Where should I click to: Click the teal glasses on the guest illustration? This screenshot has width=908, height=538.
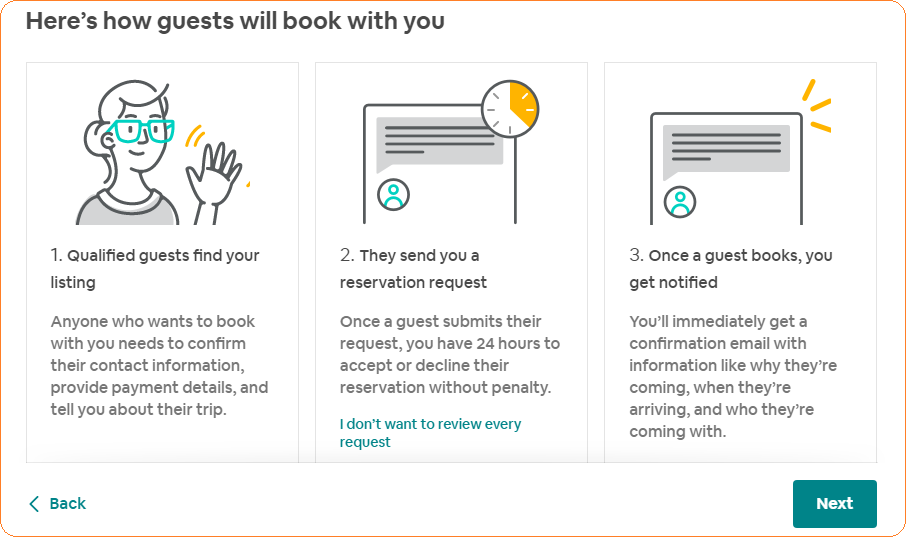[142, 131]
